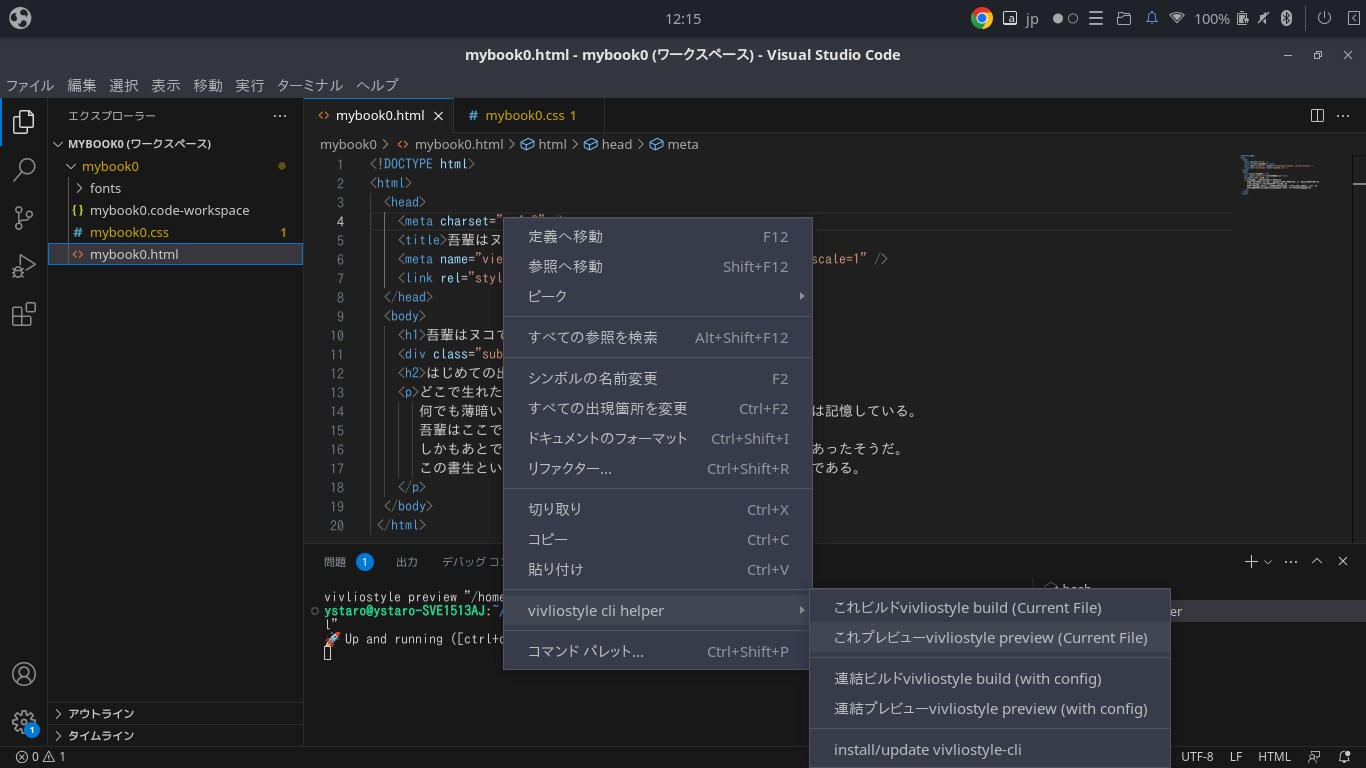Choose コピー from context menu
The image size is (1366, 768).
click(658, 539)
